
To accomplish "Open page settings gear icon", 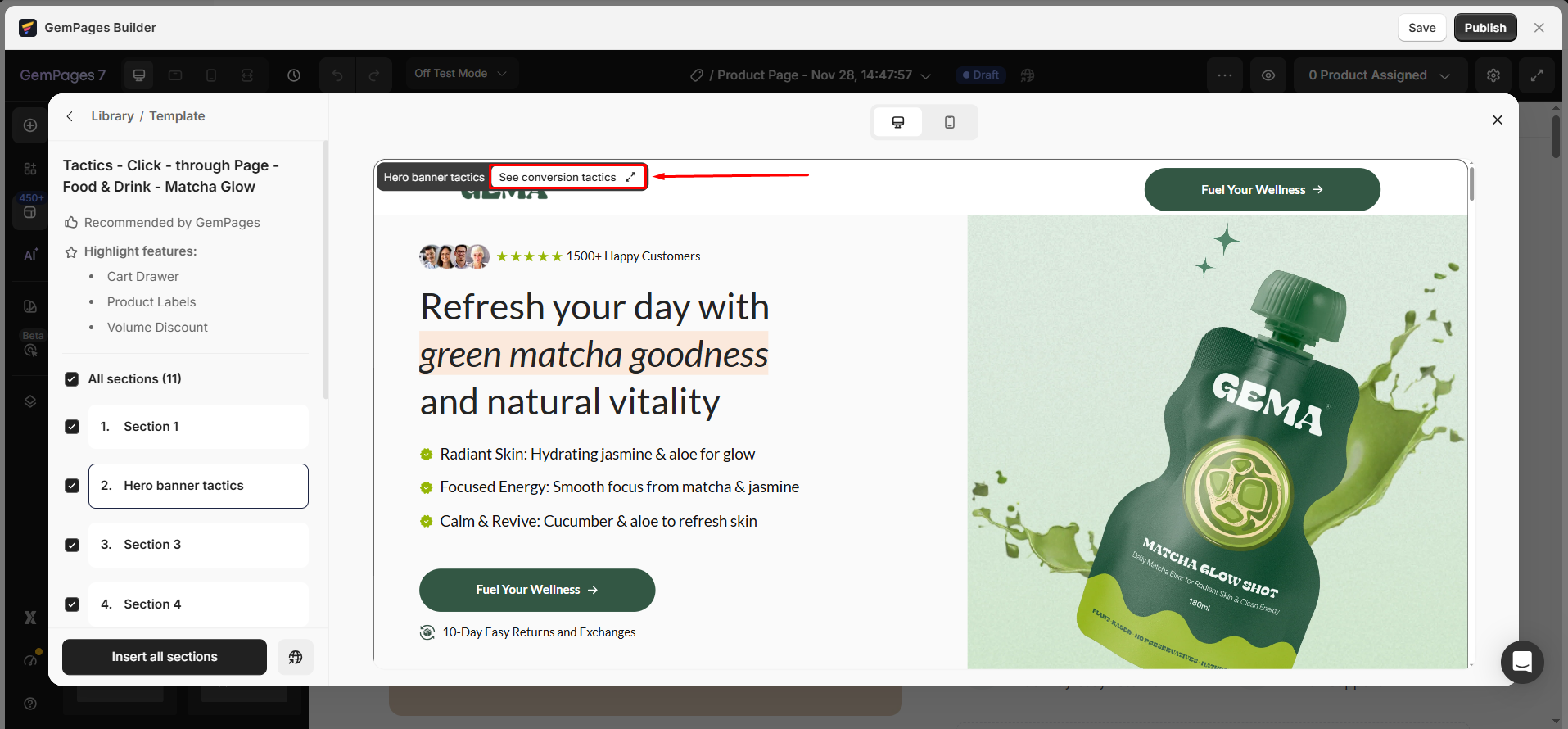I will point(1493,75).
